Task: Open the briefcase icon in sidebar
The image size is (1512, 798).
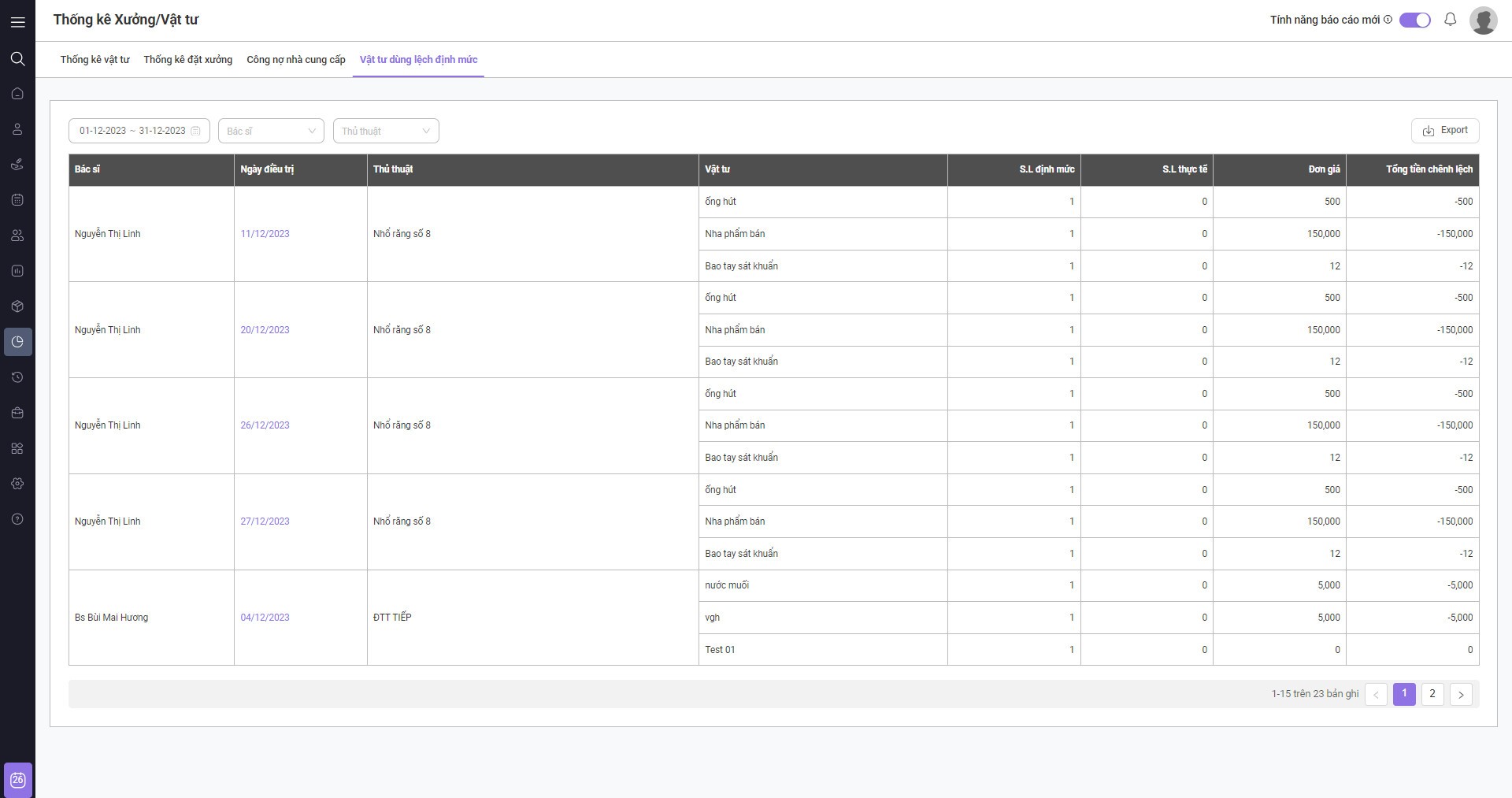Action: pyautogui.click(x=17, y=413)
